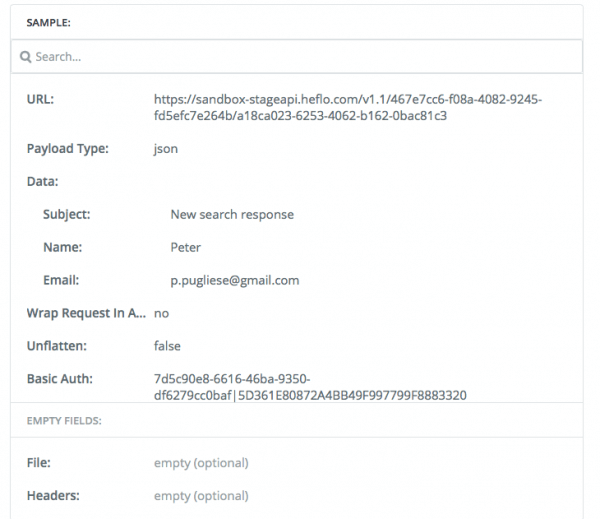Screen dimensions: 600x519
Task: Click the Data section label
Action: click(x=42, y=181)
